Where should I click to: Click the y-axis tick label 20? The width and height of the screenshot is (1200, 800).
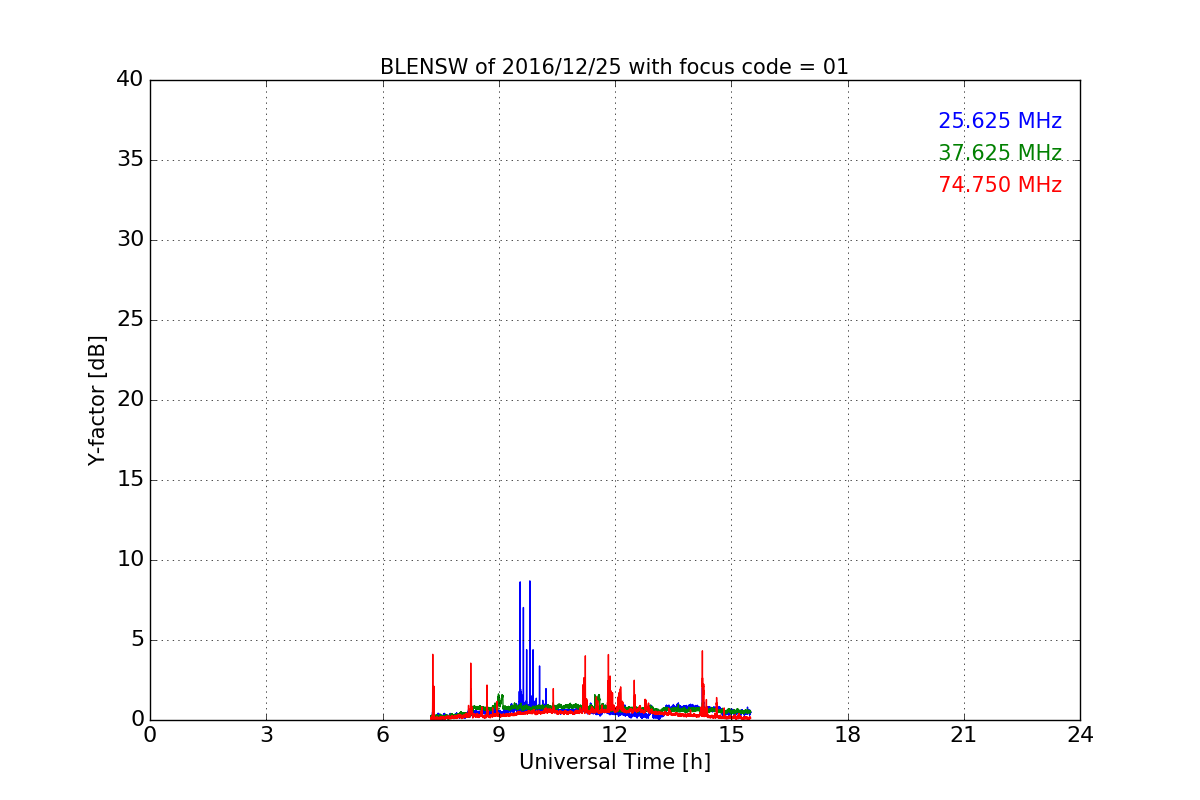[x=130, y=400]
